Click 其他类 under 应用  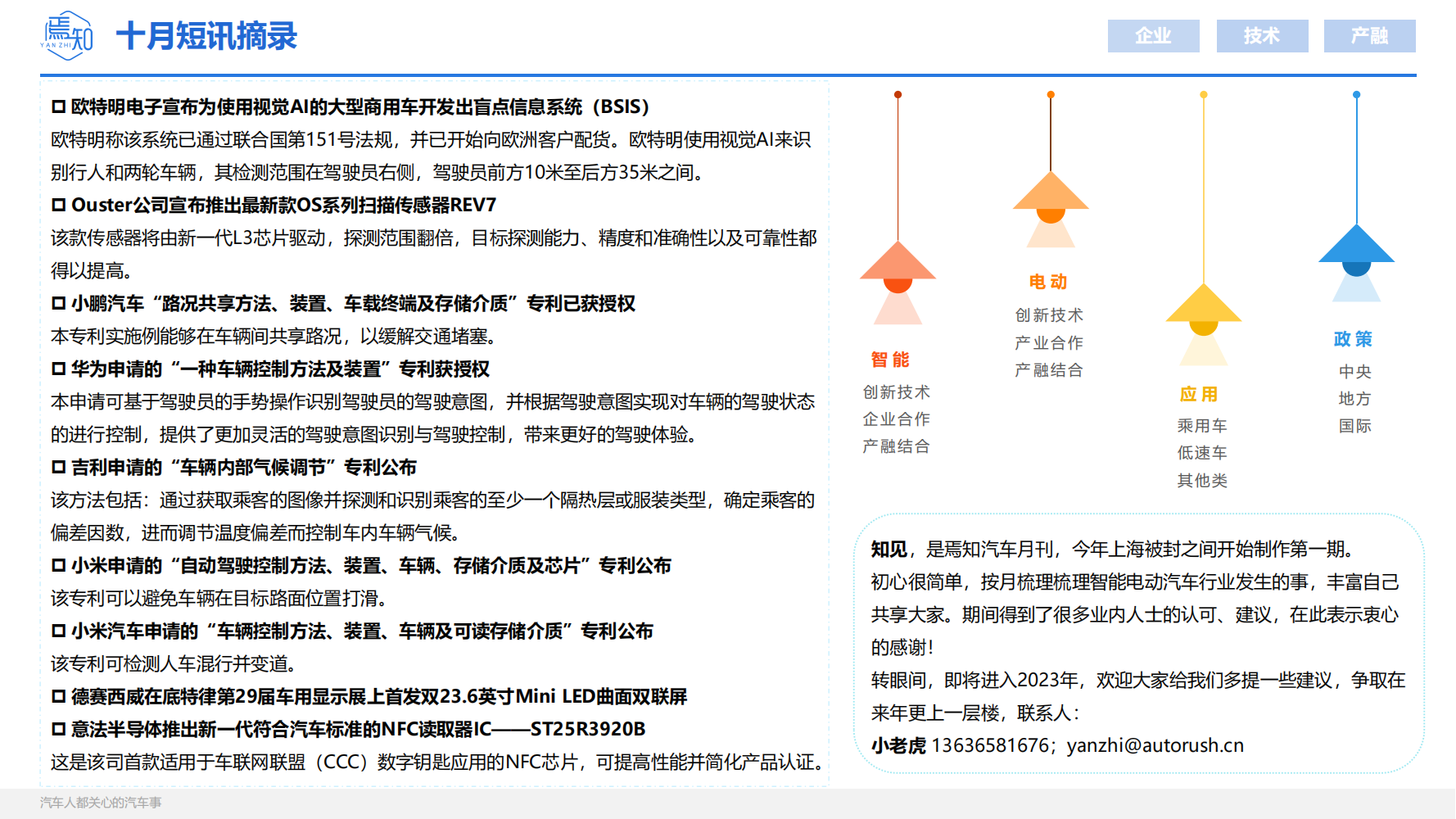click(x=1202, y=481)
